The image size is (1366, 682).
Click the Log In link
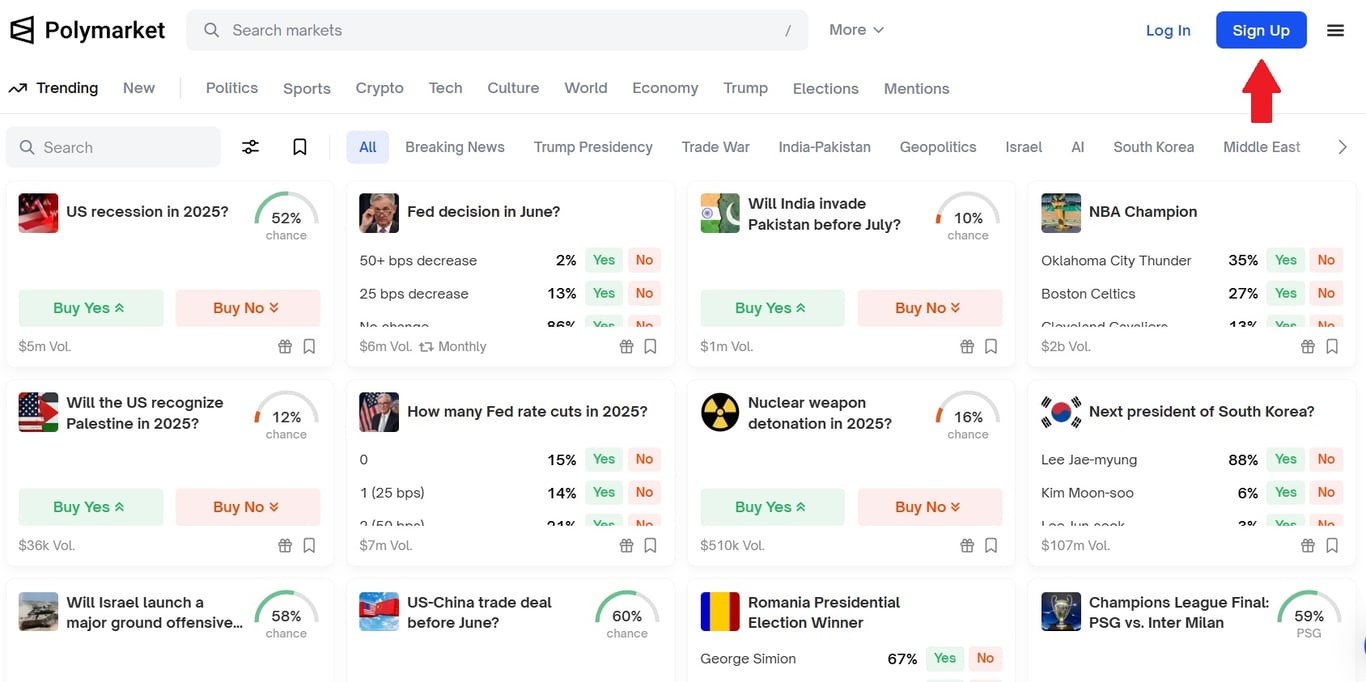[x=1168, y=30]
